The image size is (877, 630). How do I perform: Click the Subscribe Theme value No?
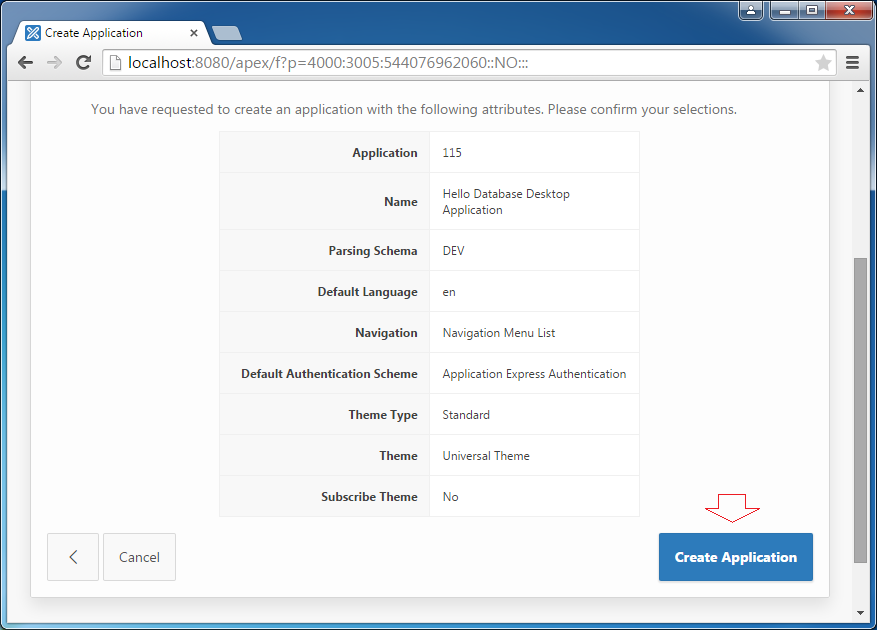(x=450, y=497)
